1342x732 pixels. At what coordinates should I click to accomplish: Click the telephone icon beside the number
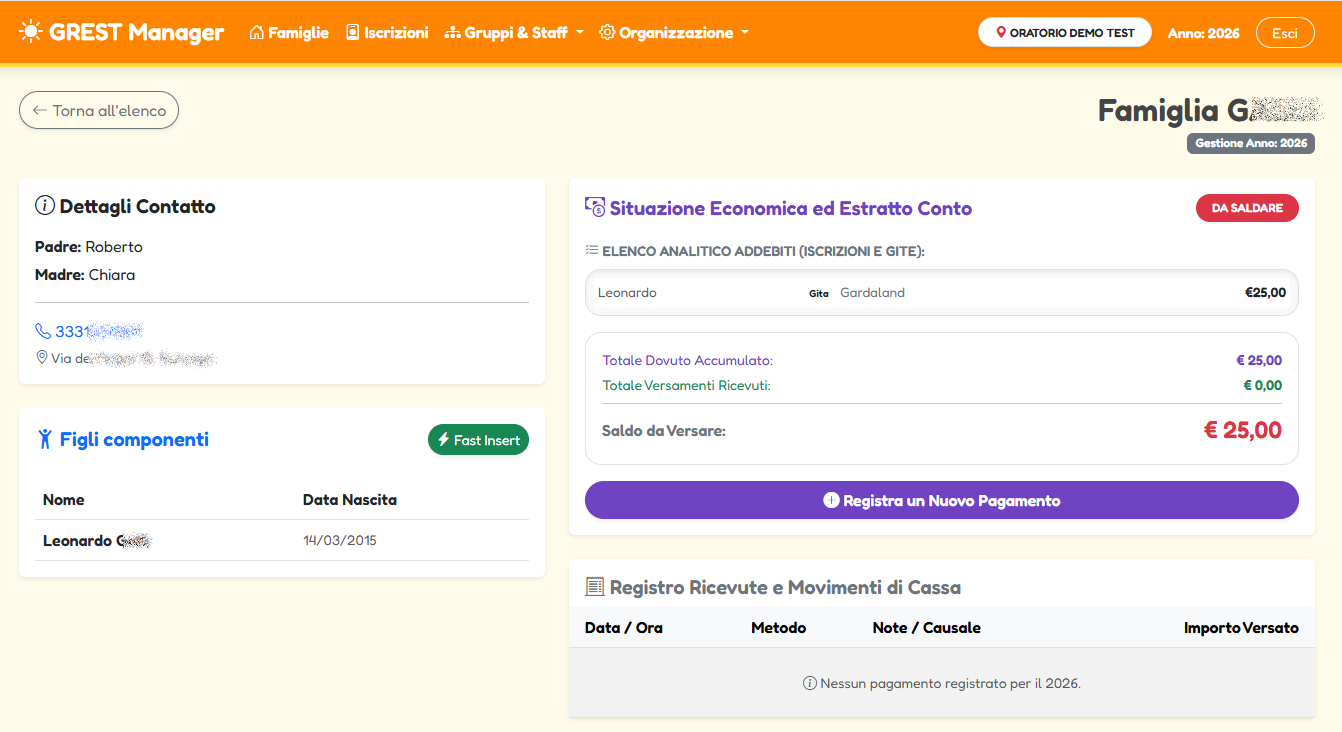(x=43, y=331)
